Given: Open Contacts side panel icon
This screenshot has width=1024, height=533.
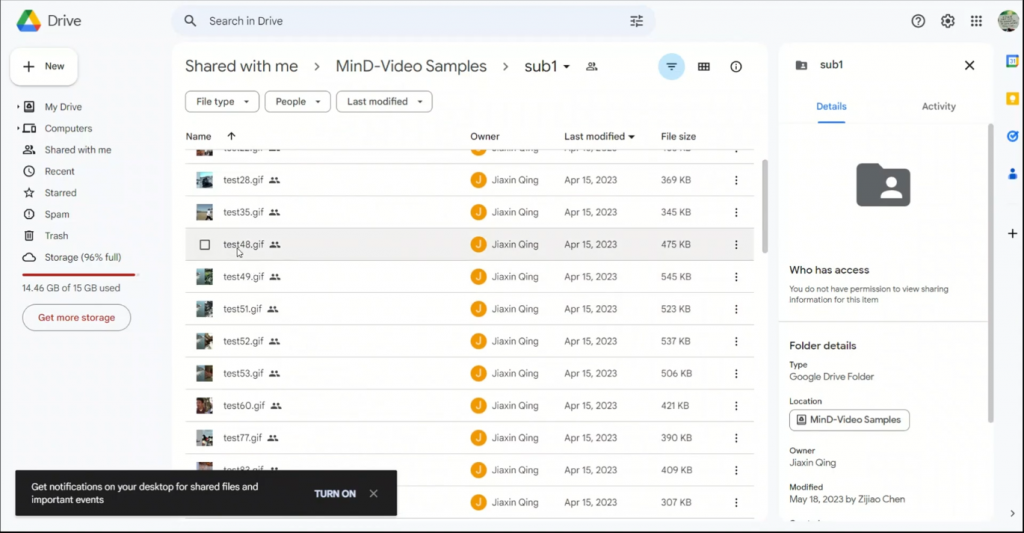Looking at the screenshot, I should tap(1012, 174).
